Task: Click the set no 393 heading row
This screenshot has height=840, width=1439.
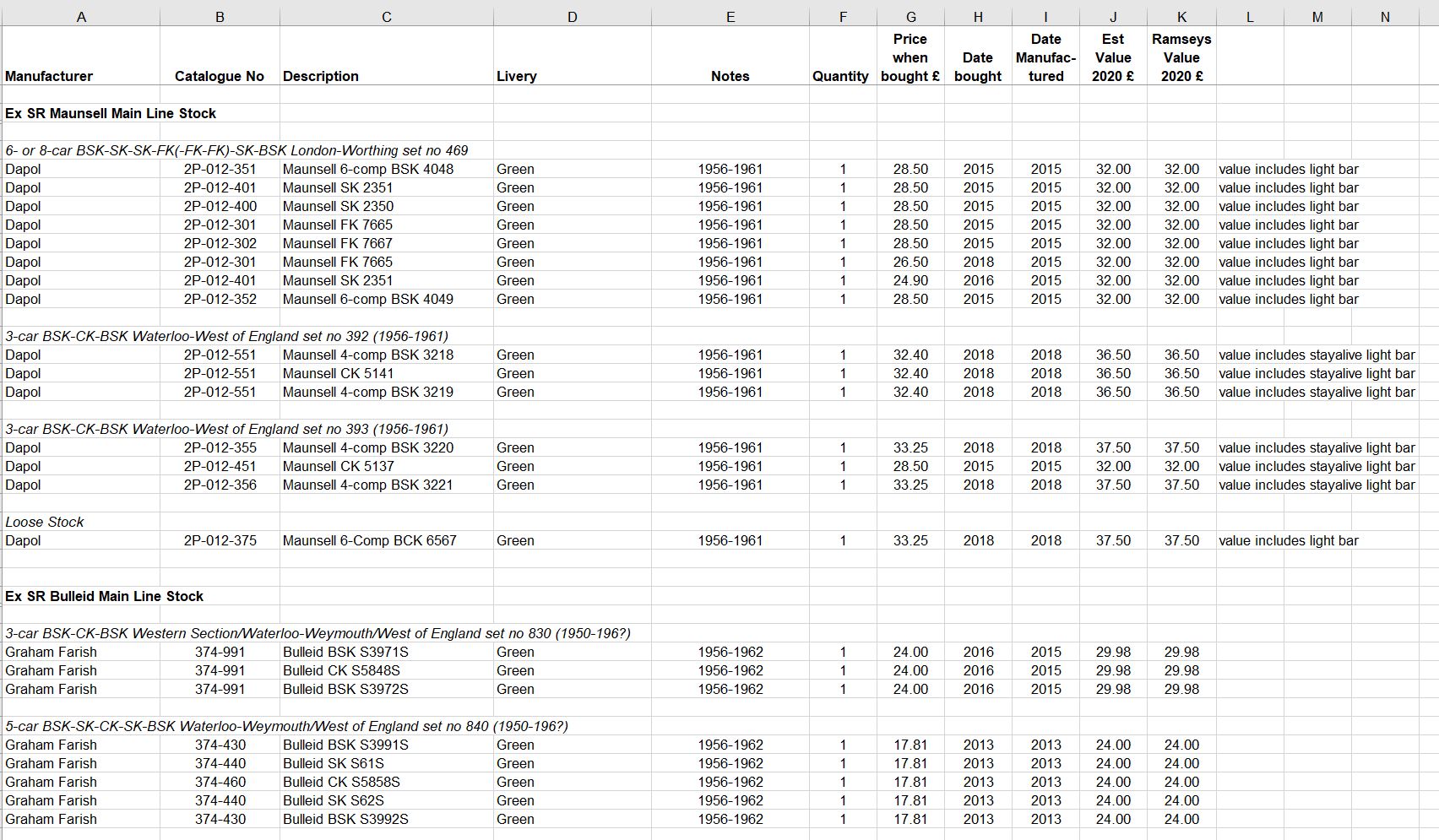Action: click(226, 429)
